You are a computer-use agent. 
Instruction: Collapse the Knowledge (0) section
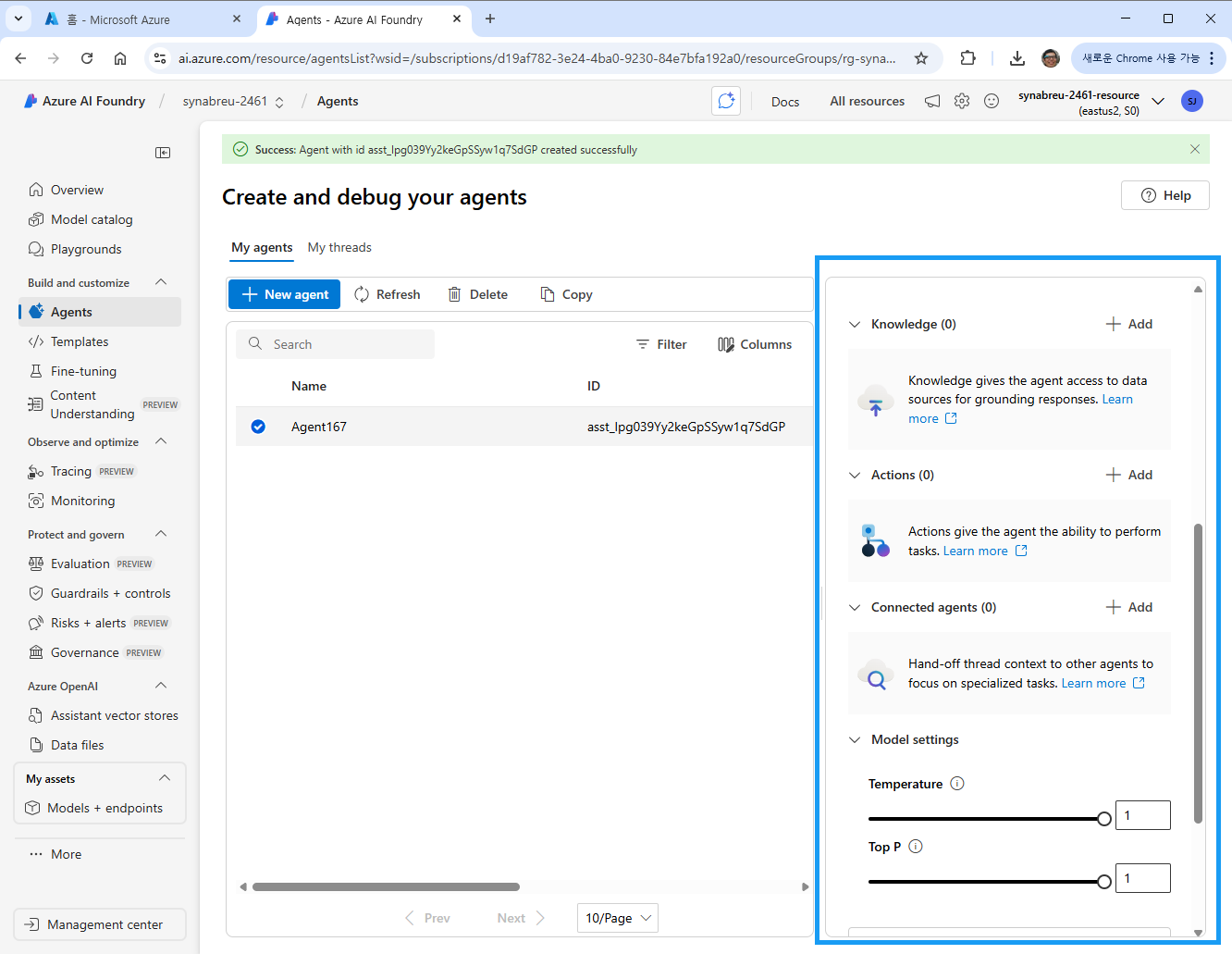pyautogui.click(x=855, y=324)
